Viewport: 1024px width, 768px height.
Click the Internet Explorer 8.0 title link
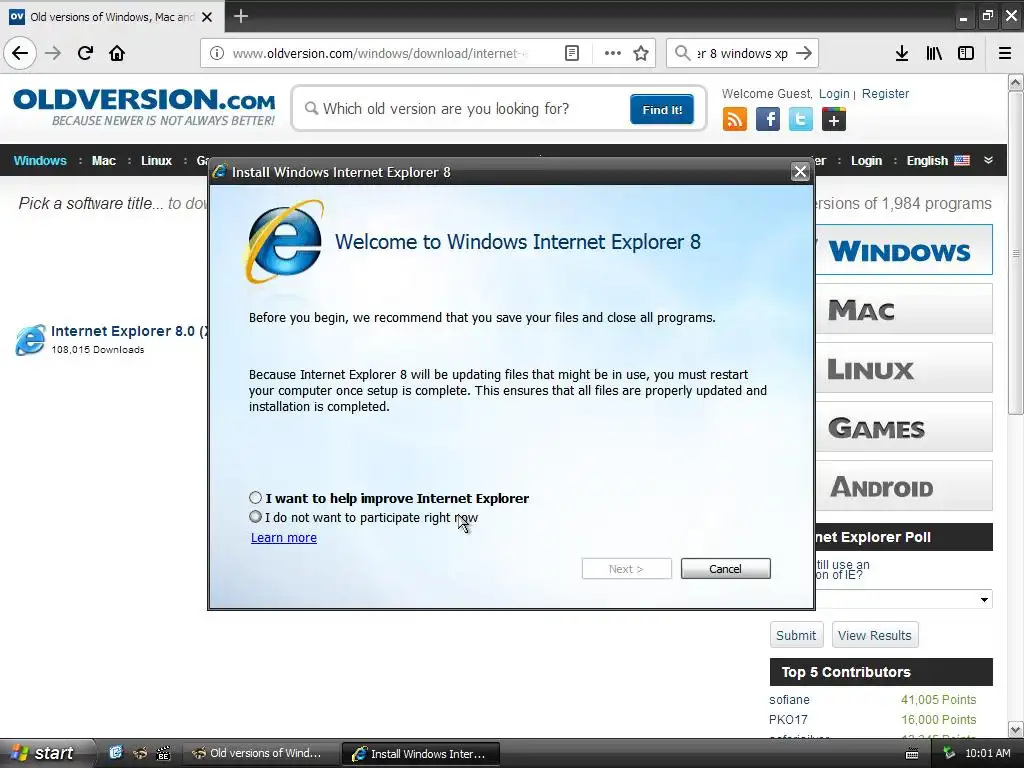(130, 331)
